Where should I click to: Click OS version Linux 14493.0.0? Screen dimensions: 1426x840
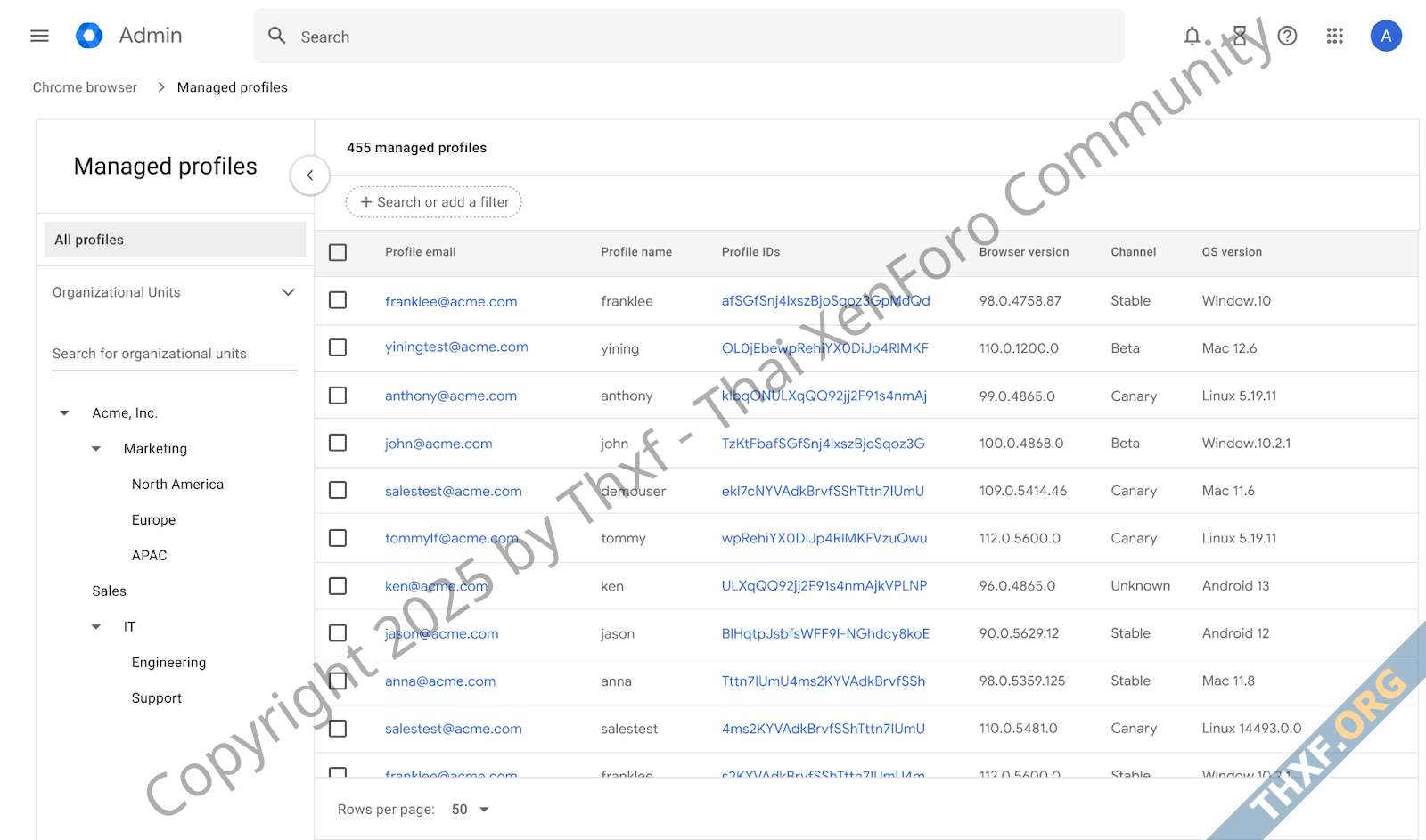click(x=1251, y=729)
